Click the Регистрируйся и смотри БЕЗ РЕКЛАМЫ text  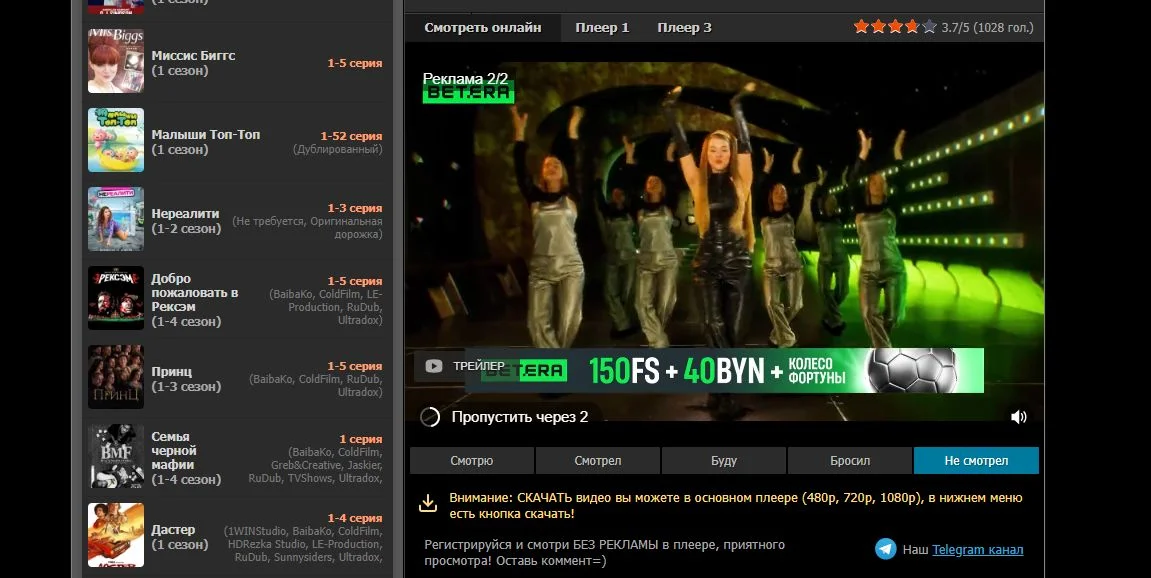[x=604, y=552]
